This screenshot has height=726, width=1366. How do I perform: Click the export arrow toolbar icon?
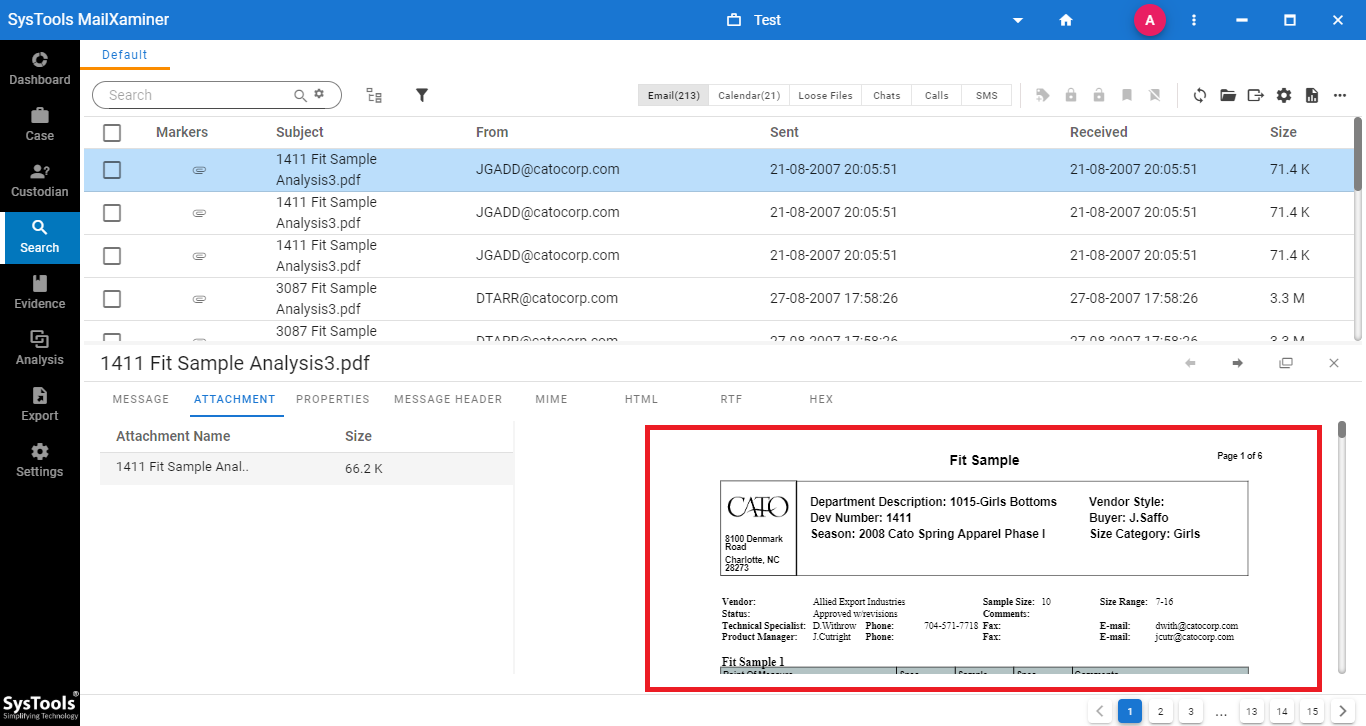coord(1256,95)
